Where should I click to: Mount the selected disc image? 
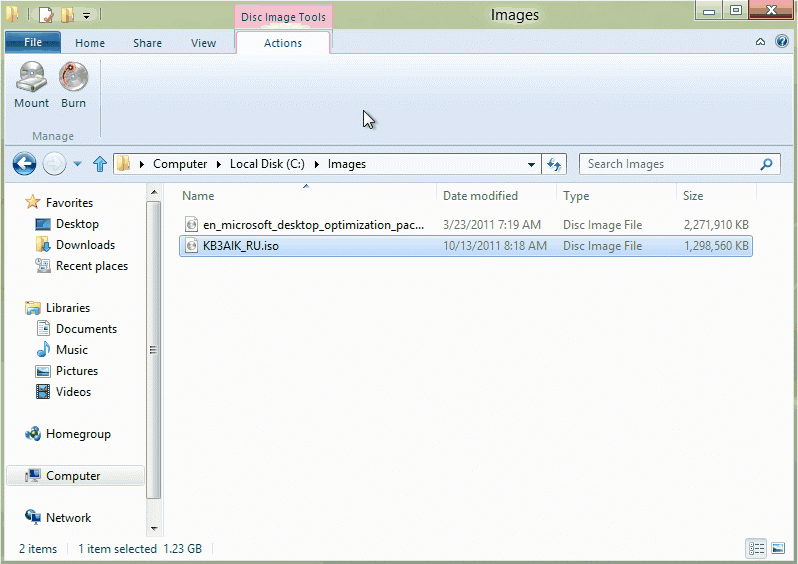click(32, 85)
